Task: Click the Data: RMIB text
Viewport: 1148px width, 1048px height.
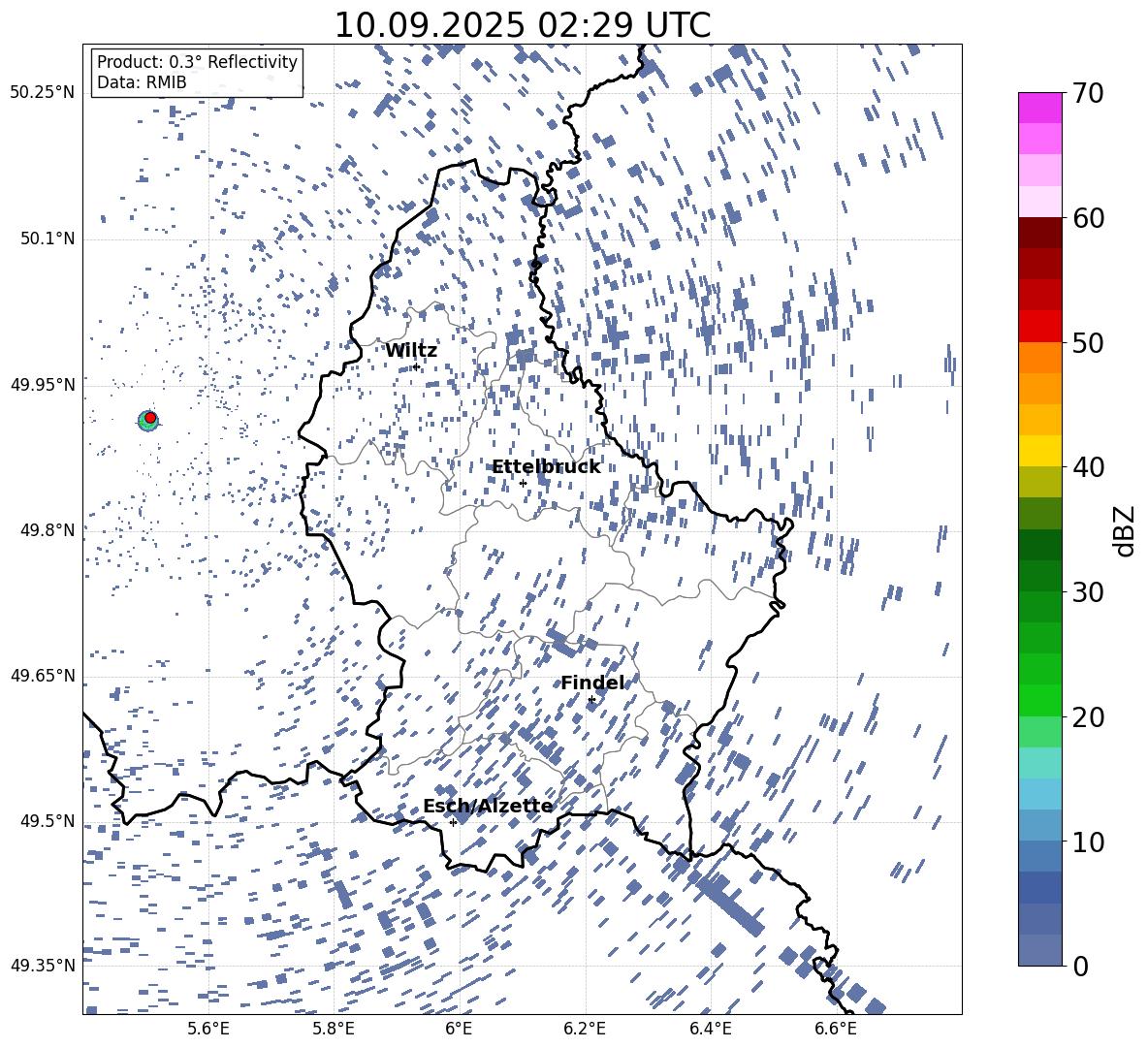Action: click(142, 82)
